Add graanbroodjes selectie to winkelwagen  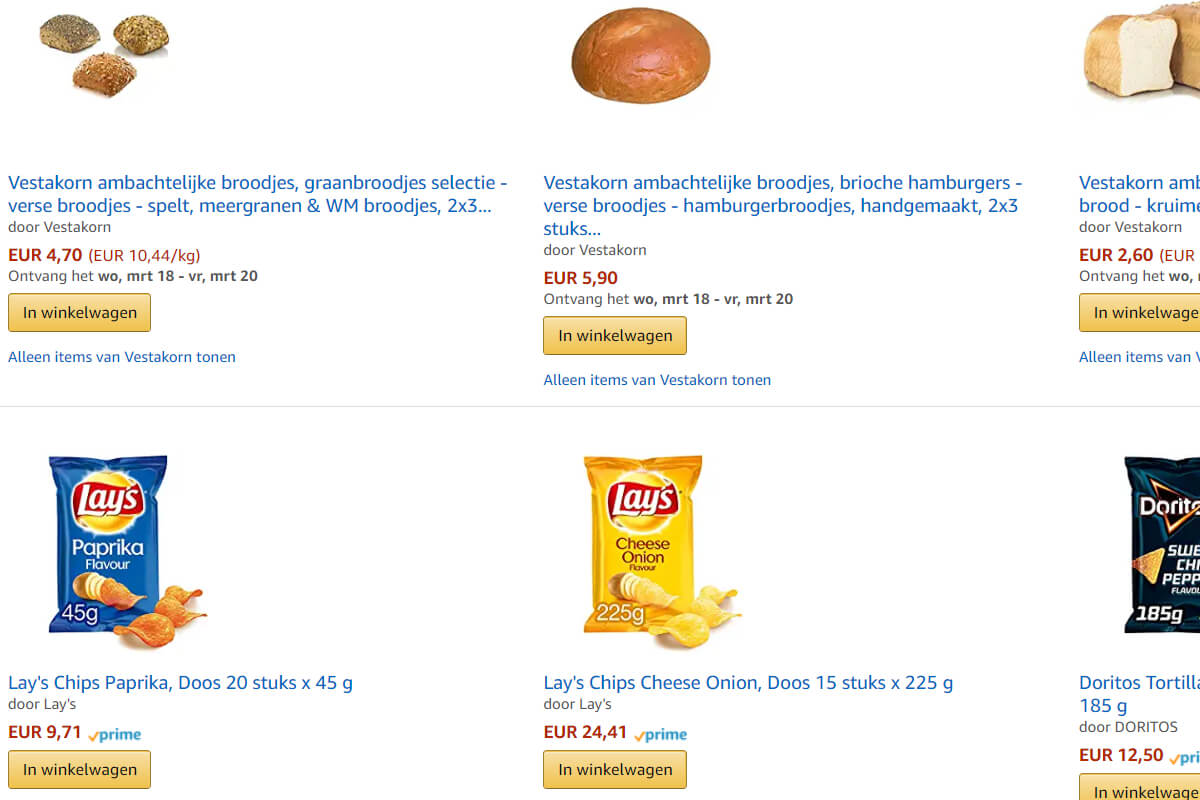tap(80, 313)
